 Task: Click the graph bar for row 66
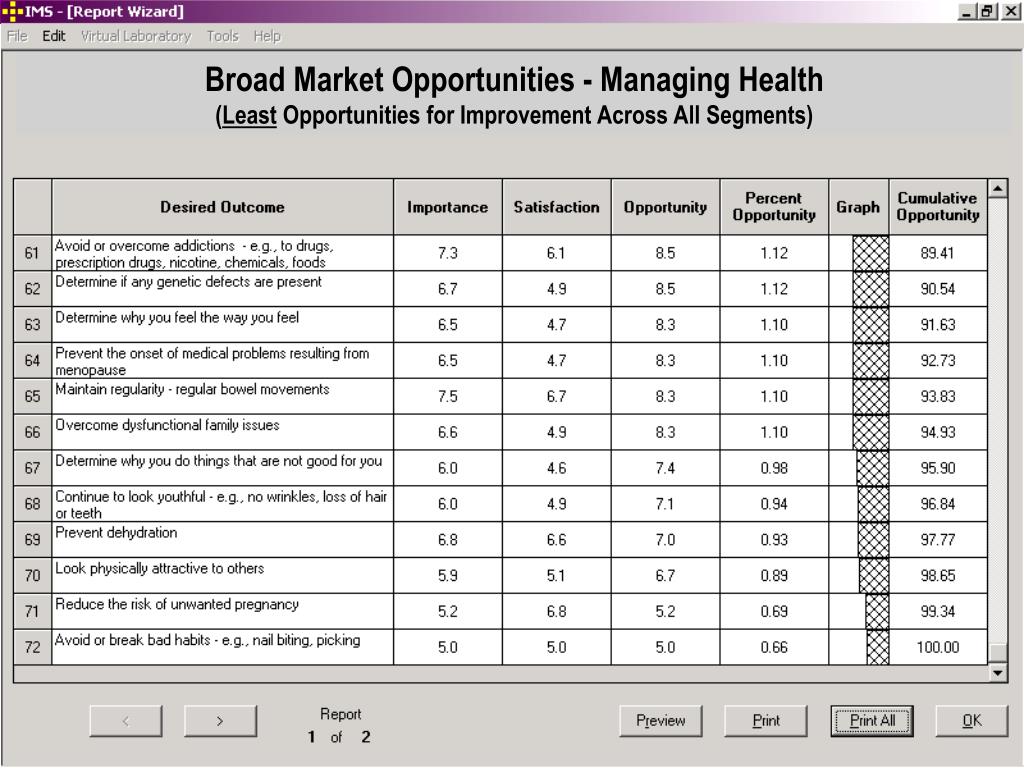pos(871,432)
